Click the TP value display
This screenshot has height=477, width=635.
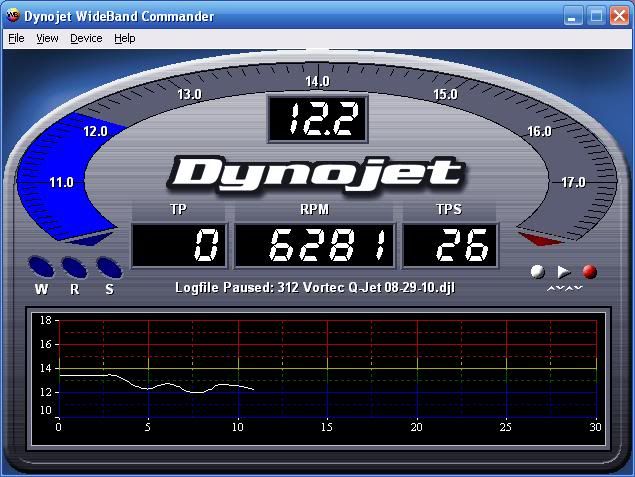click(x=179, y=245)
